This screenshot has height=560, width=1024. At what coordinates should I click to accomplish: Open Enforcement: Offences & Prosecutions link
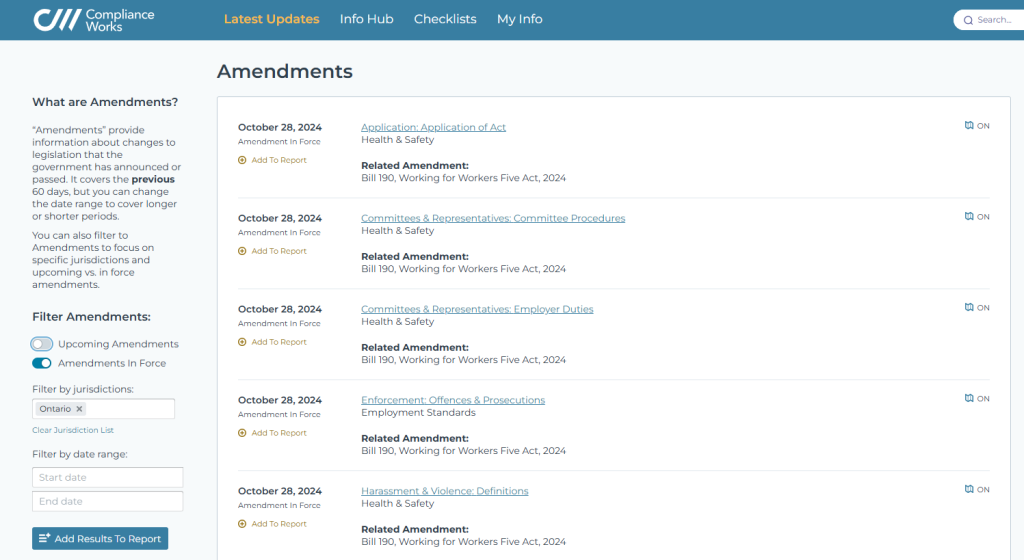click(453, 400)
